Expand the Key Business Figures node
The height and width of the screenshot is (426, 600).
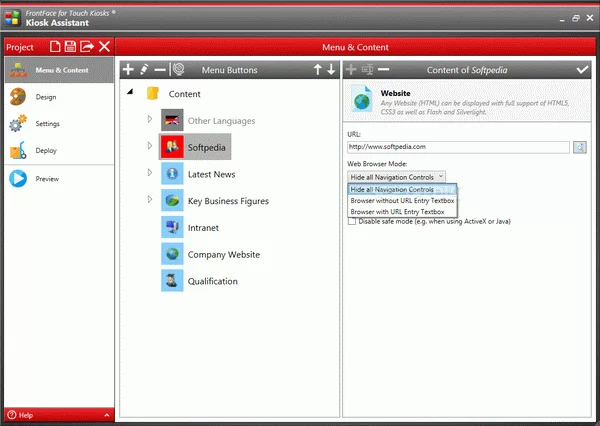[x=150, y=199]
